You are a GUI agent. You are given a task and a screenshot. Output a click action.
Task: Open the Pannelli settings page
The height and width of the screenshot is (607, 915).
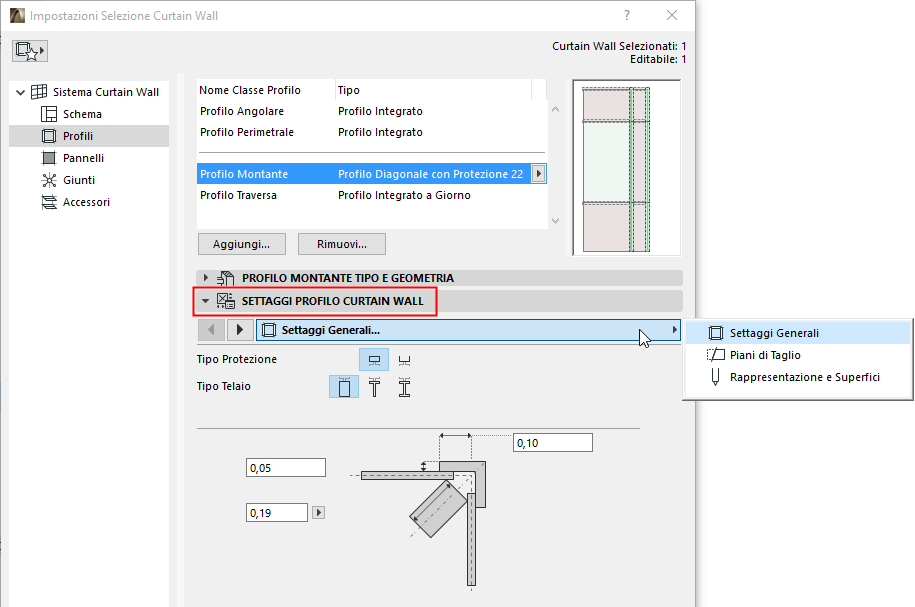point(84,157)
